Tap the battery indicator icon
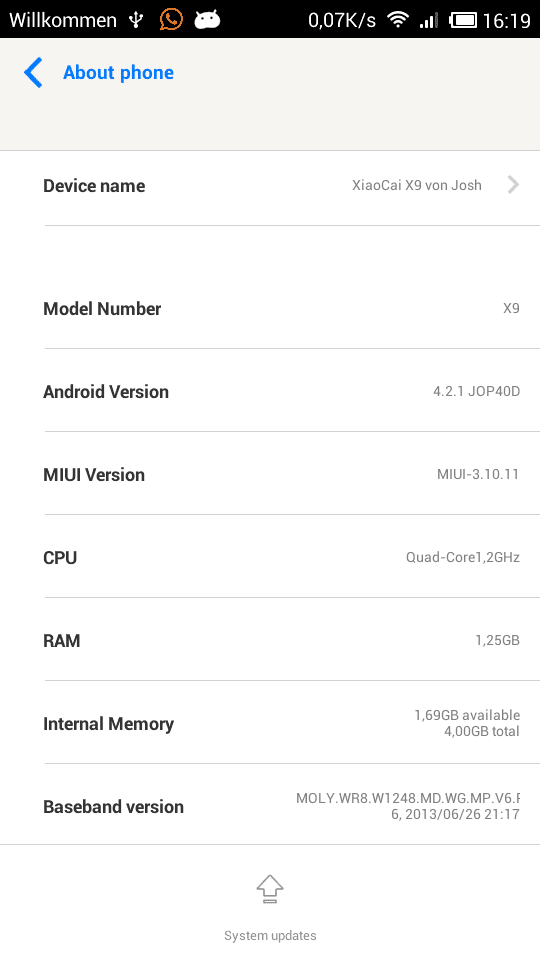The width and height of the screenshot is (540, 960). click(463, 20)
